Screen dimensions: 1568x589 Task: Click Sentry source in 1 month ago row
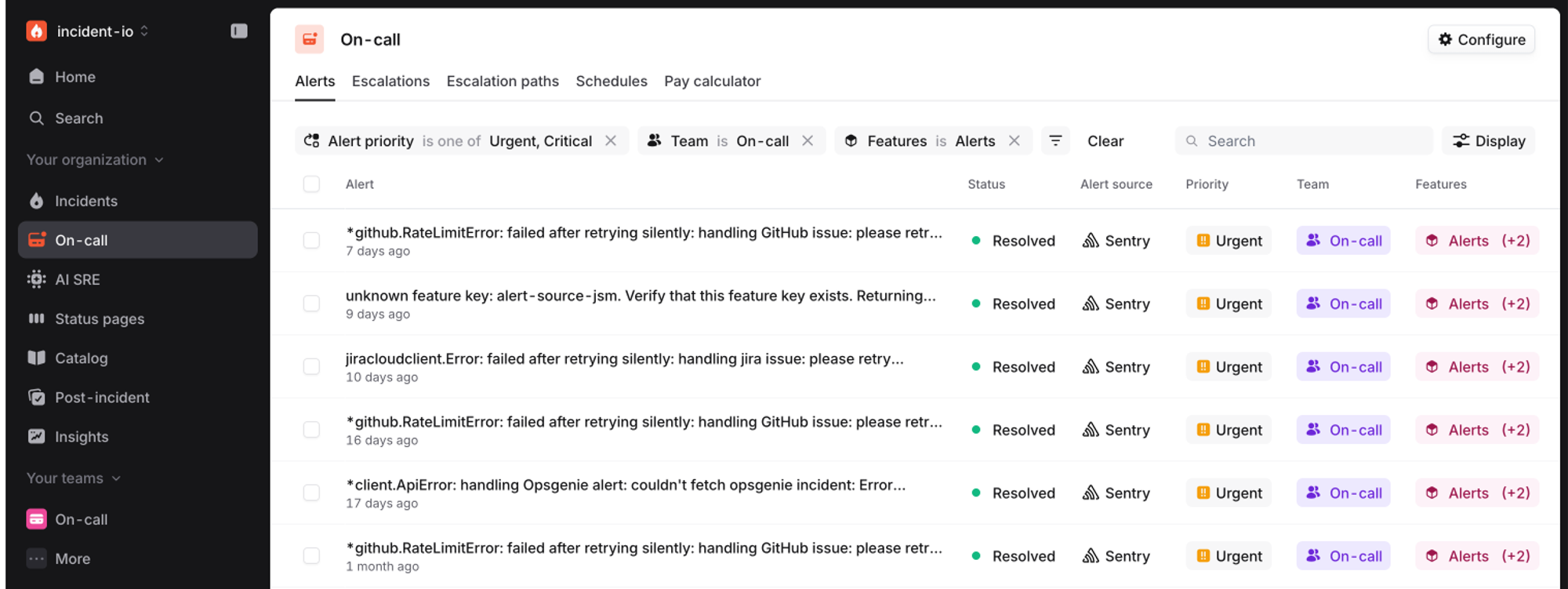point(1116,556)
